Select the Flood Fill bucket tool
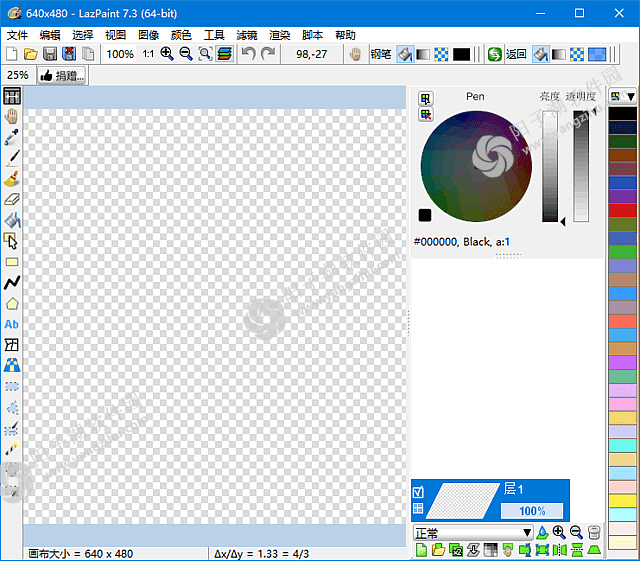Viewport: 640px width, 561px height. point(12,220)
